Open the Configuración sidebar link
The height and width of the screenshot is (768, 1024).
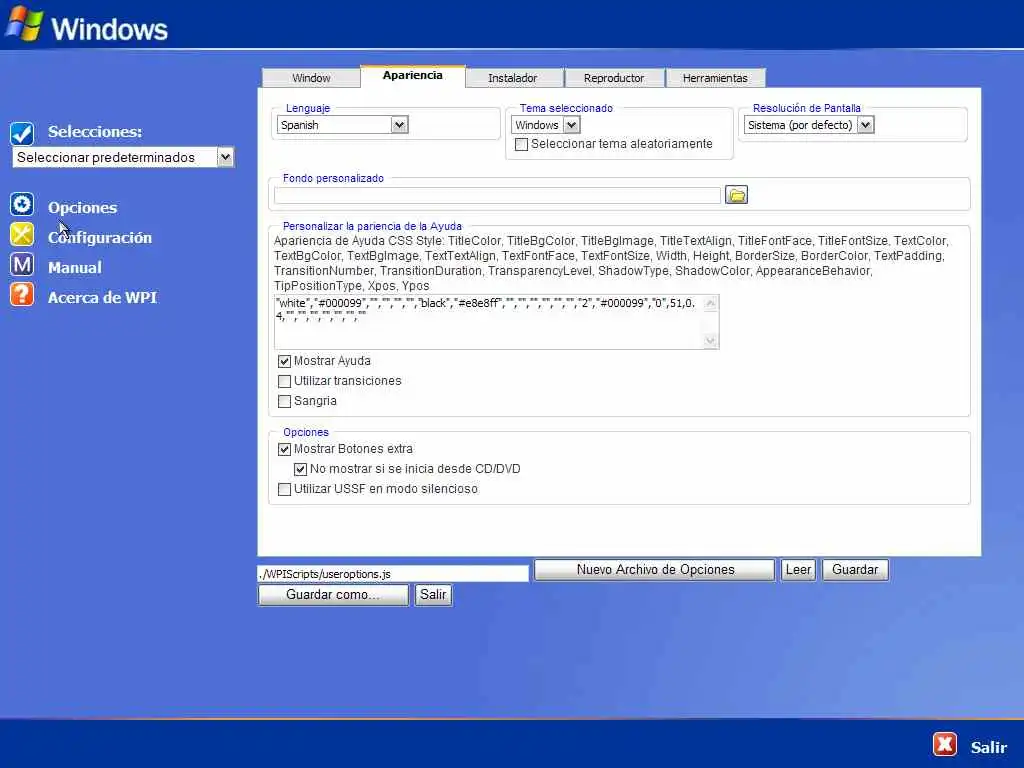pyautogui.click(x=100, y=238)
